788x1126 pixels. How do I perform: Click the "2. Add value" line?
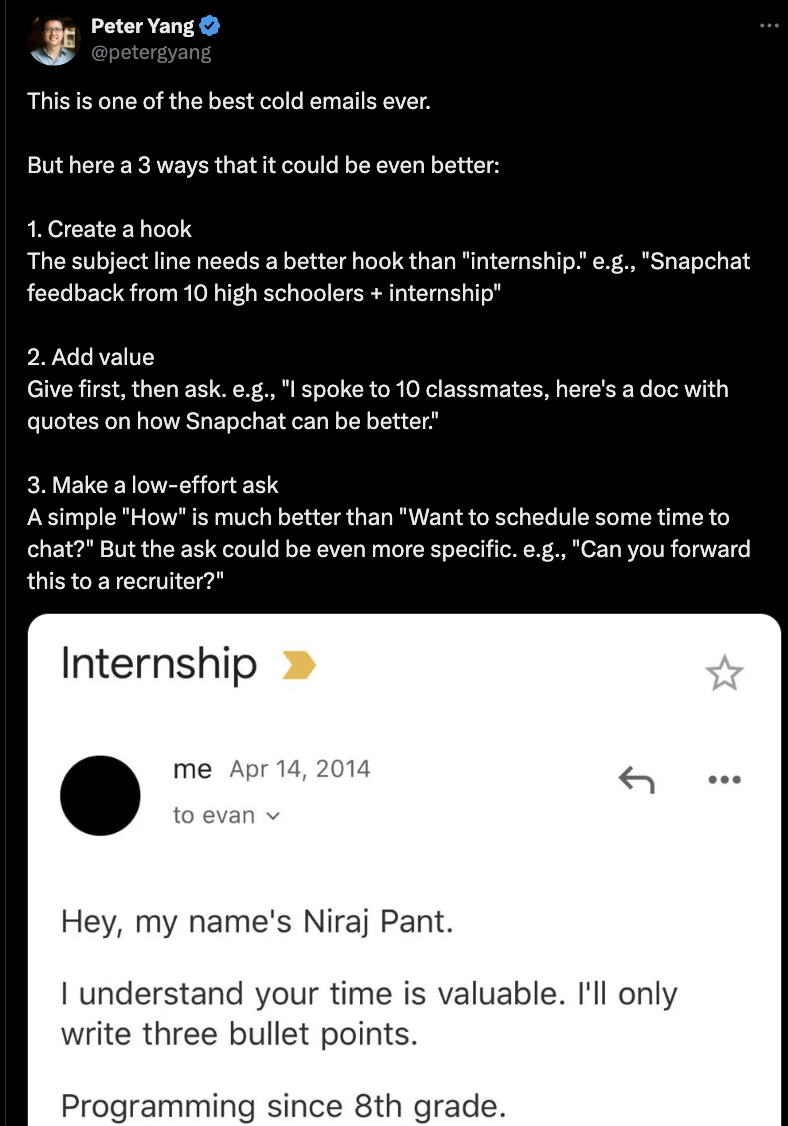pos(91,357)
